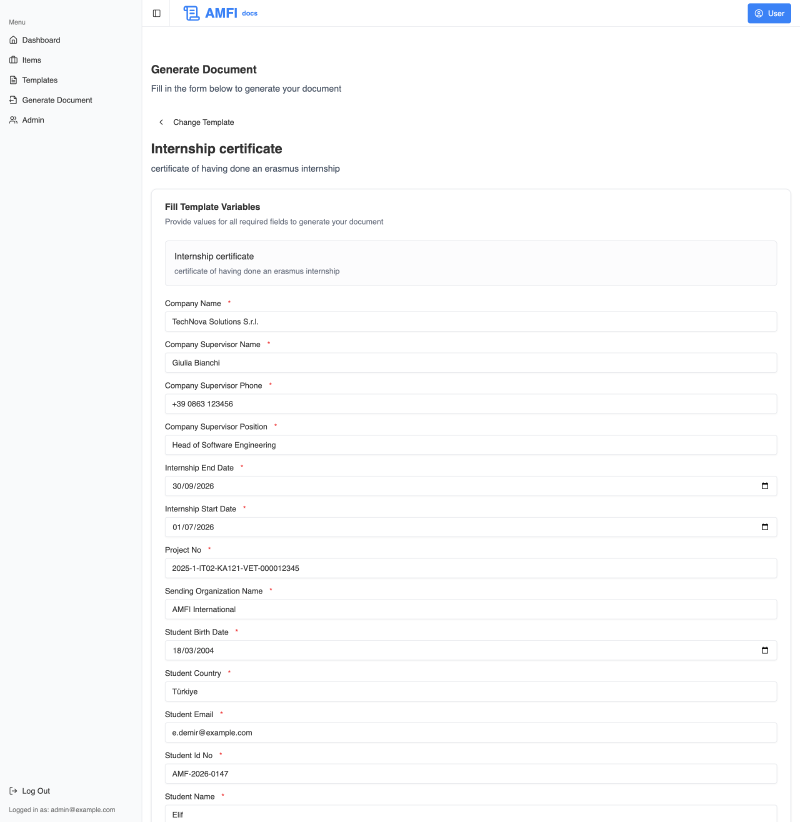Image resolution: width=800 pixels, height=822 pixels.
Task: Open the Dashboard menu item
Action: coord(71,40)
